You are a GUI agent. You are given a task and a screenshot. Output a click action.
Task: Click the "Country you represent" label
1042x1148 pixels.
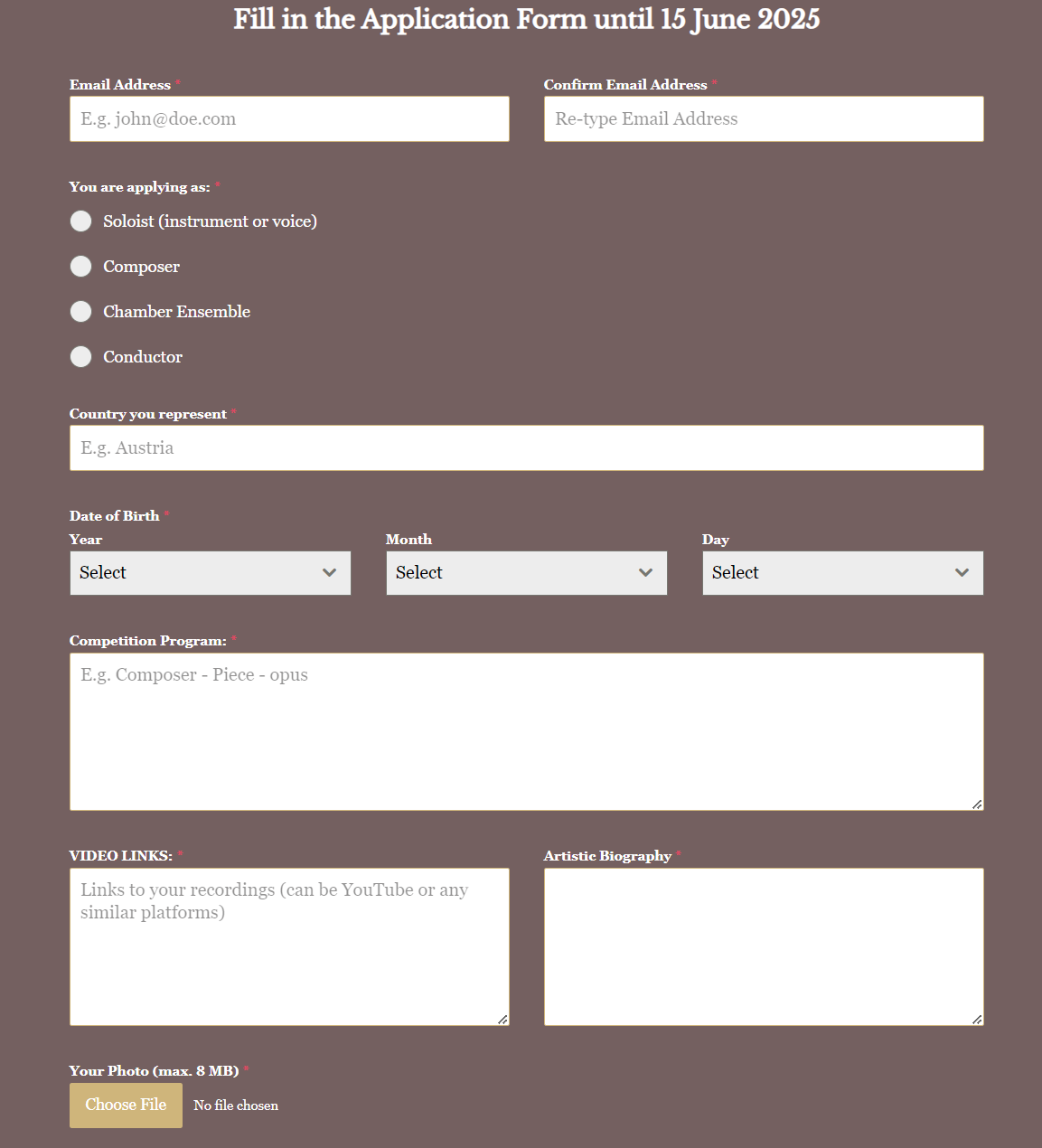(148, 414)
